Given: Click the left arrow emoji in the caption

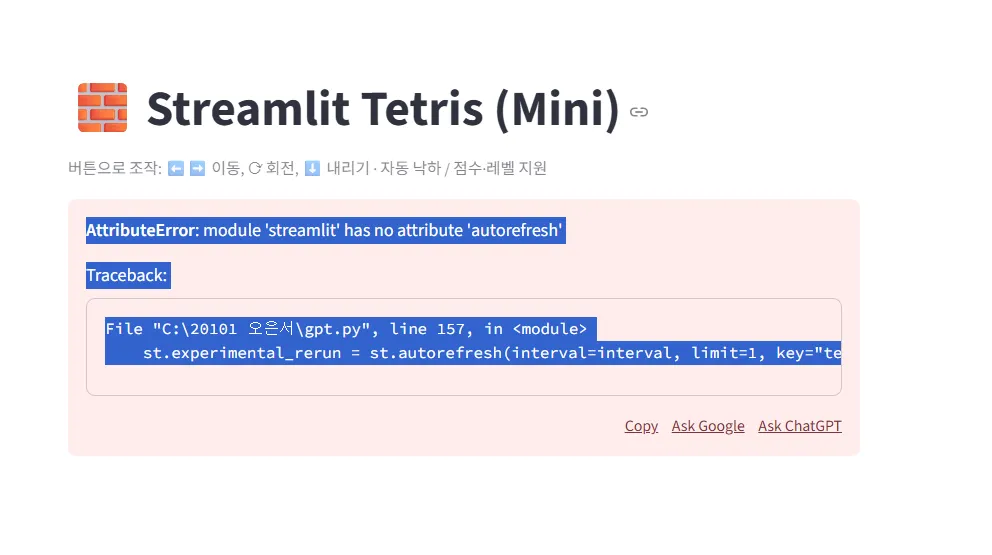Looking at the screenshot, I should tap(175, 168).
